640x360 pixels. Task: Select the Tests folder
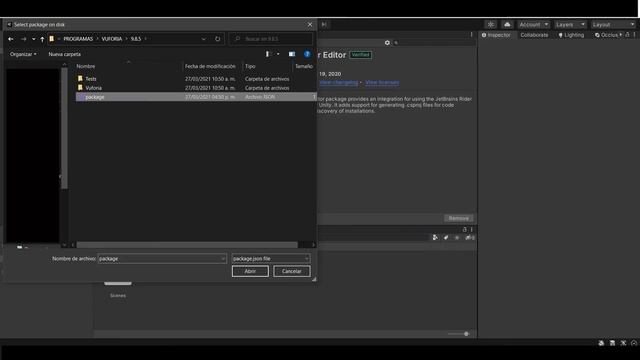91,79
